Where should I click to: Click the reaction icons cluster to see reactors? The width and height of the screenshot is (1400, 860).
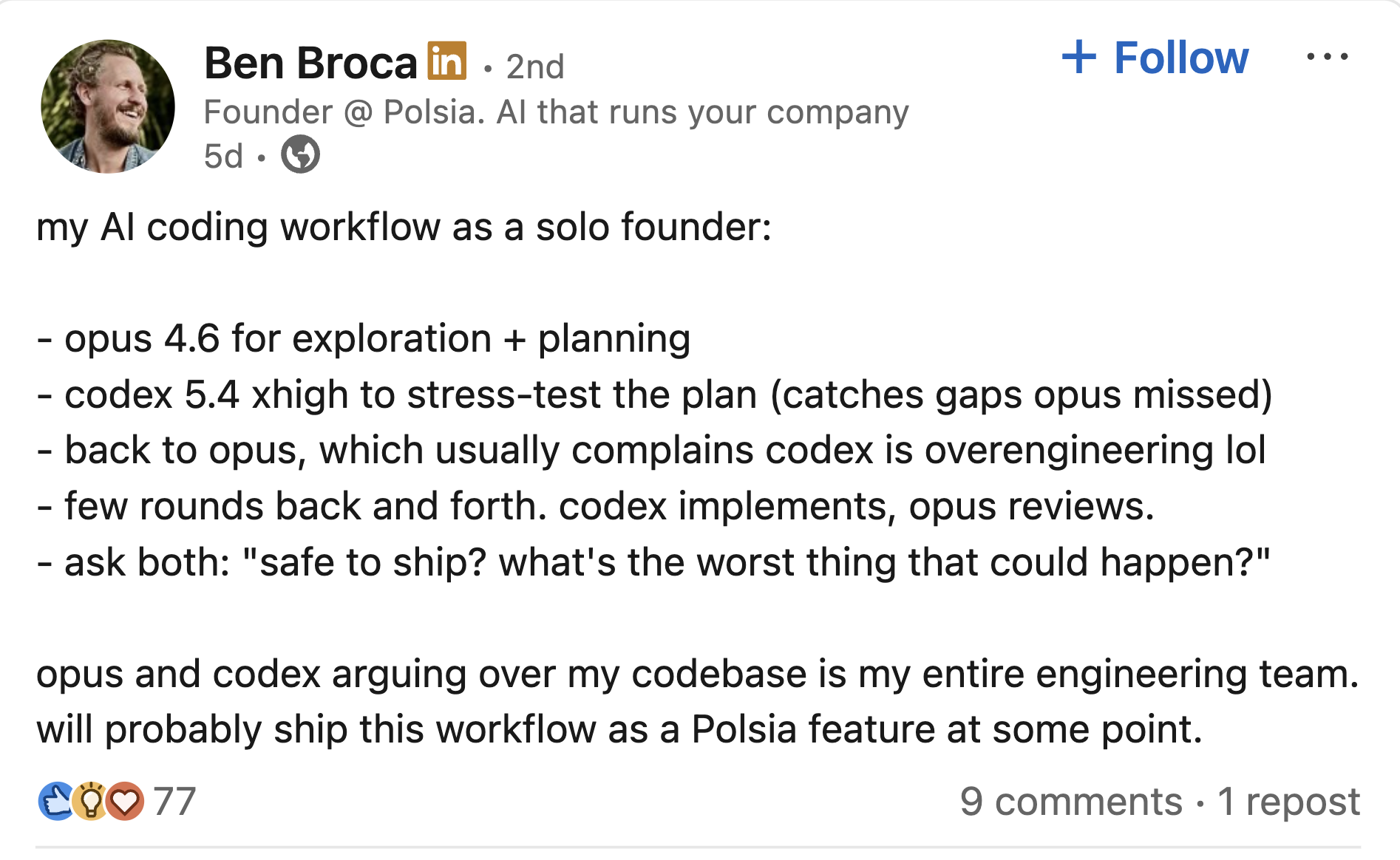tap(90, 800)
